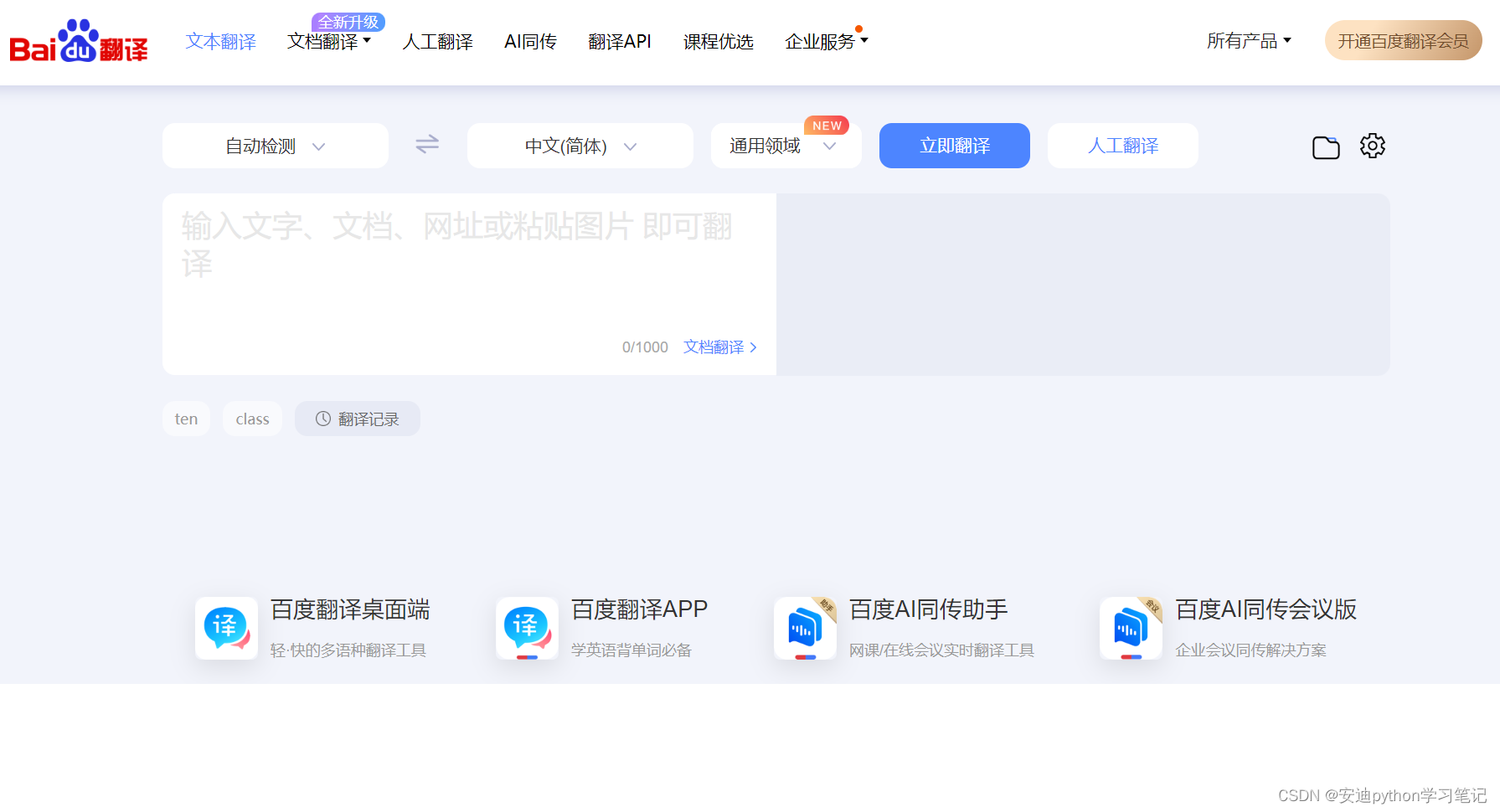Click the 百度翻译桌面端 title
The width and height of the screenshot is (1500, 812).
tap(350, 609)
